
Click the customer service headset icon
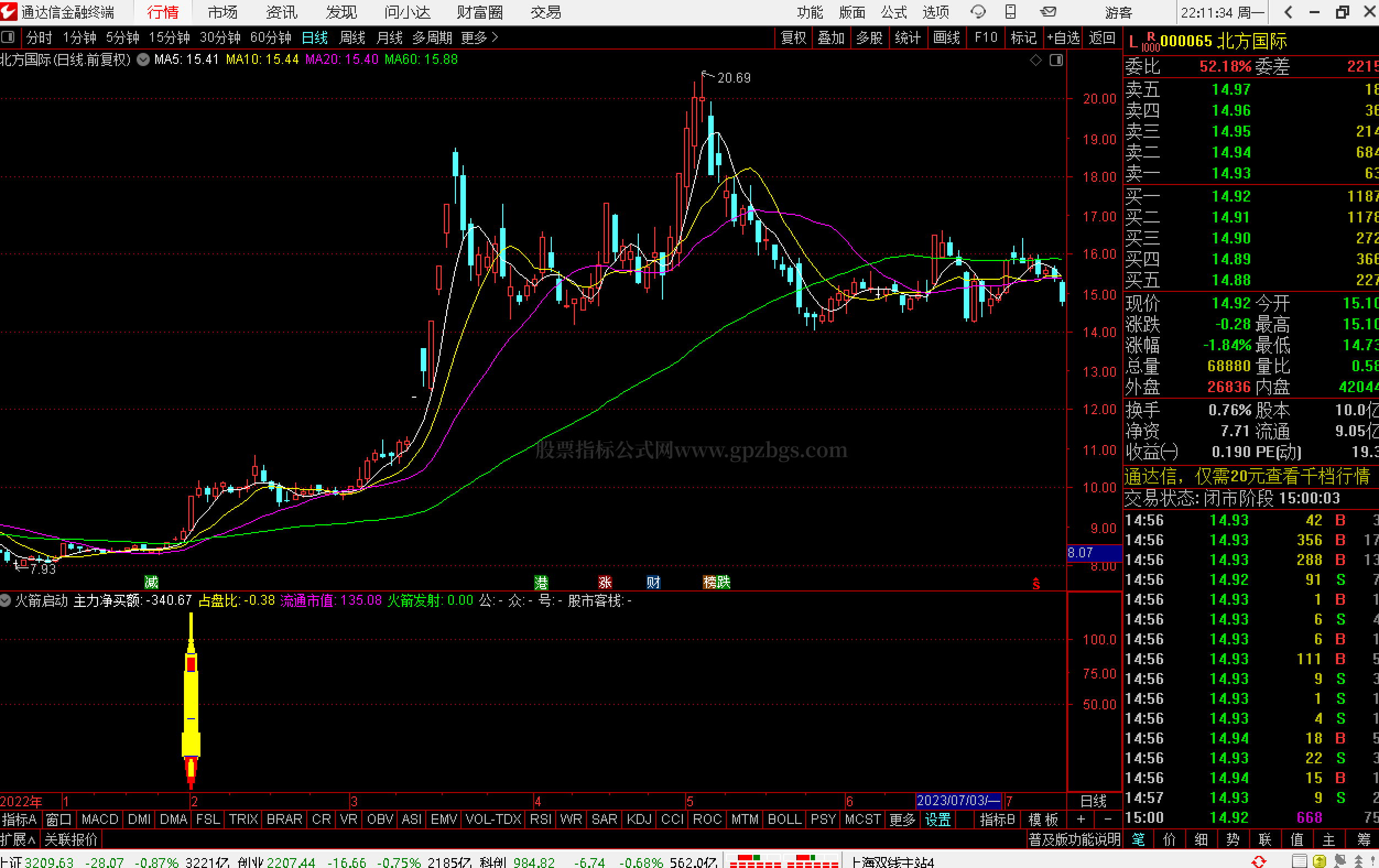click(x=978, y=12)
